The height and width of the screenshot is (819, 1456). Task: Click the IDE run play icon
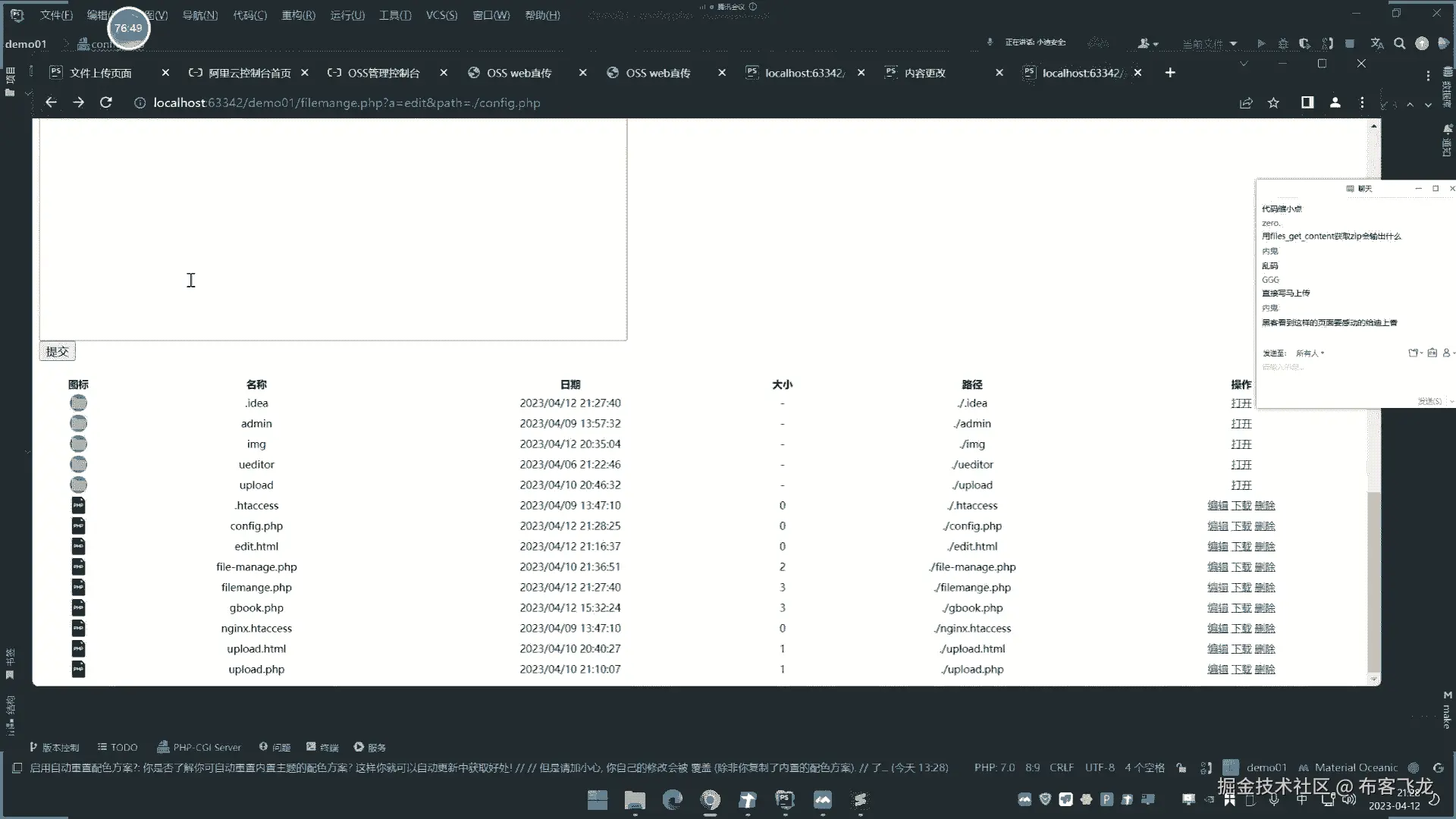[1261, 43]
